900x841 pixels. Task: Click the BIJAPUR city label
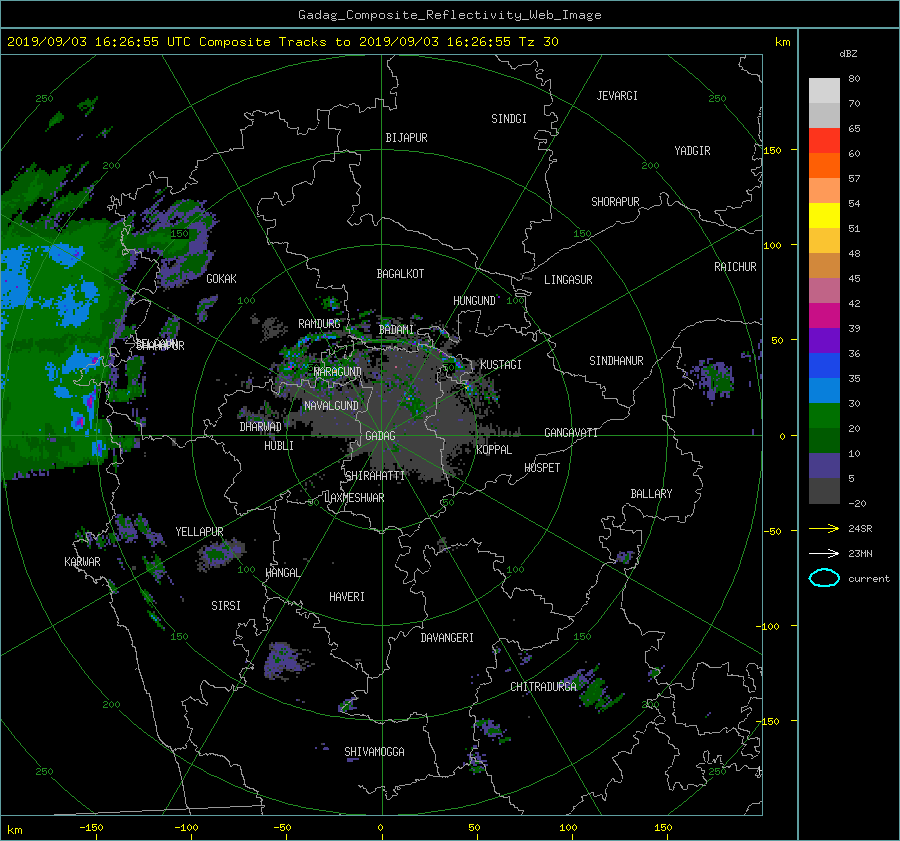tap(406, 138)
